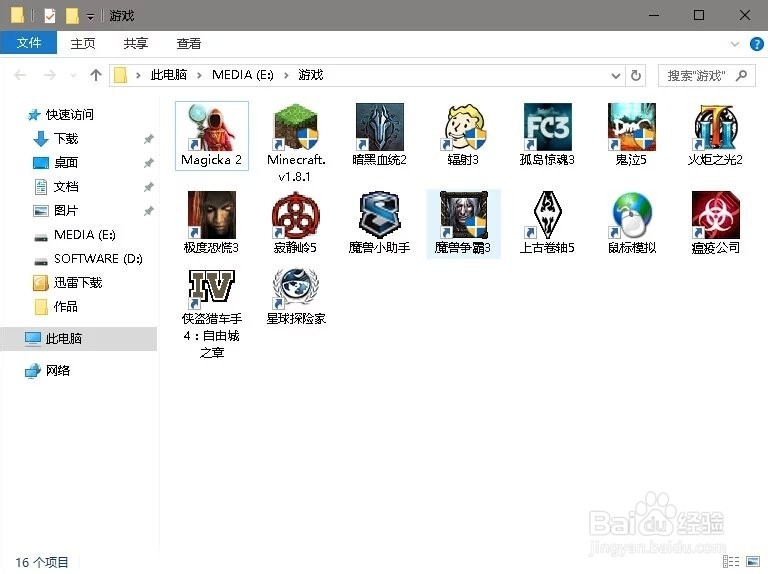Select the 鬼泣5 shortcut icon
This screenshot has height=574, width=768.
tap(631, 126)
